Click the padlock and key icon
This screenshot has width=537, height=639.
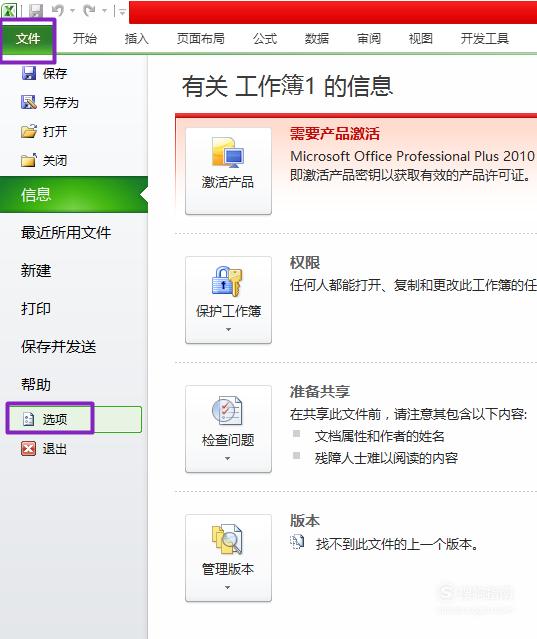pyautogui.click(x=227, y=281)
